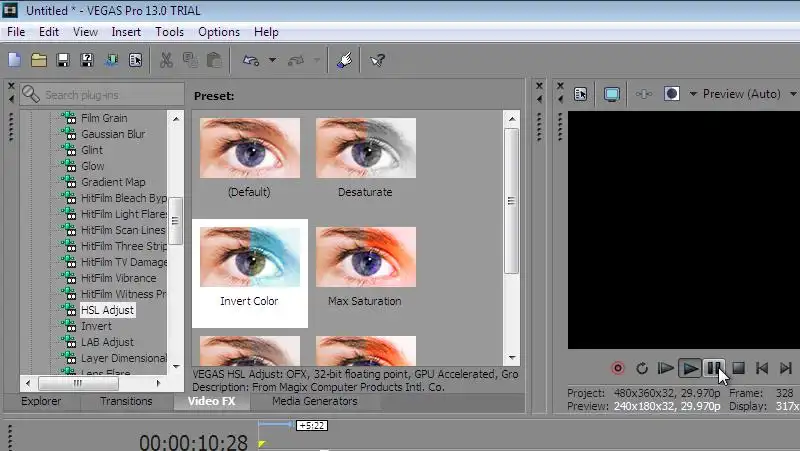This screenshot has width=800, height=451.
Task: Open the Insert menu
Action: [126, 32]
